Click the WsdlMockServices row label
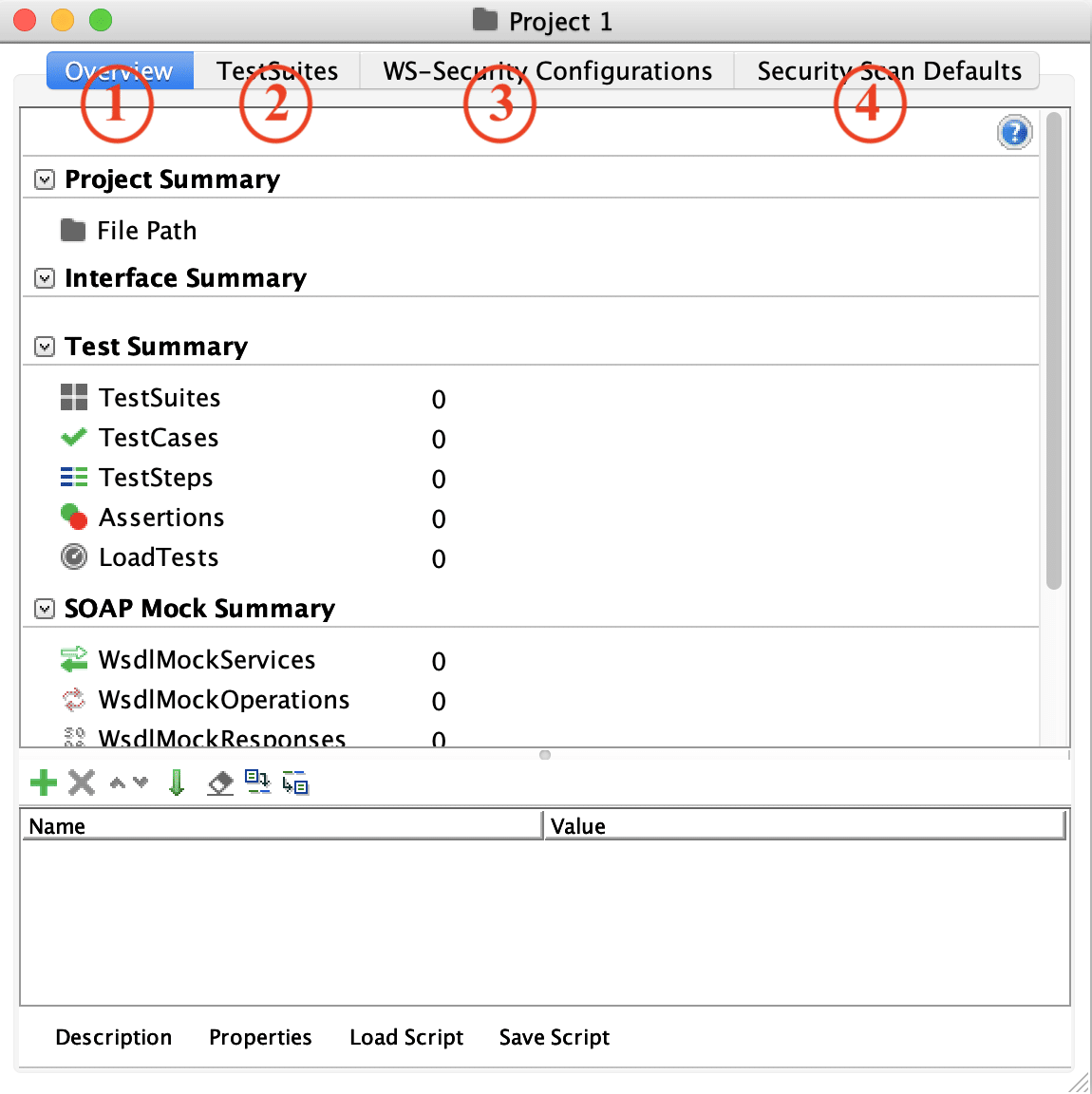Viewport: 1092px width, 1094px height. (207, 659)
